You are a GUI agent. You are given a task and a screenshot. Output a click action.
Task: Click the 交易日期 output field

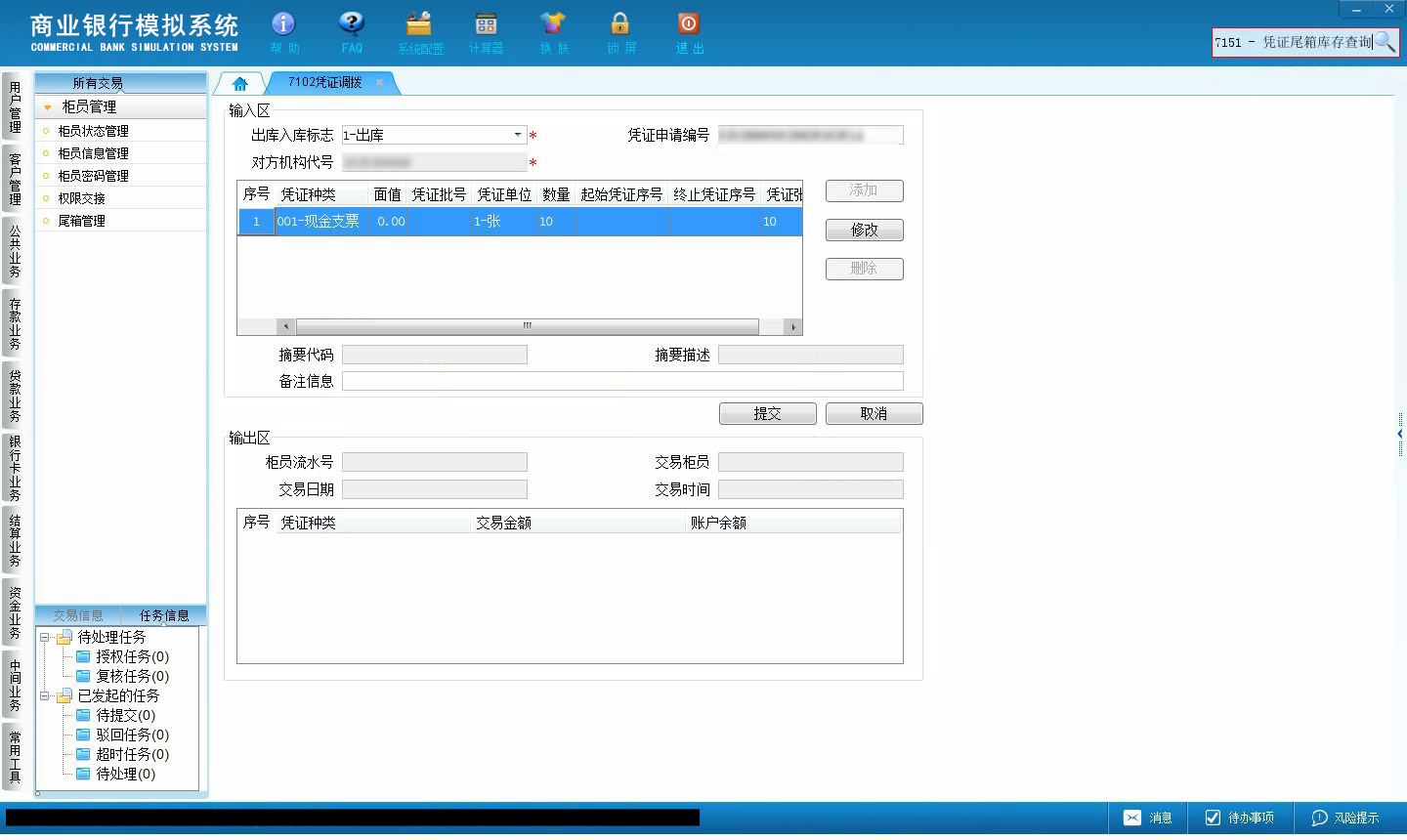[435, 489]
